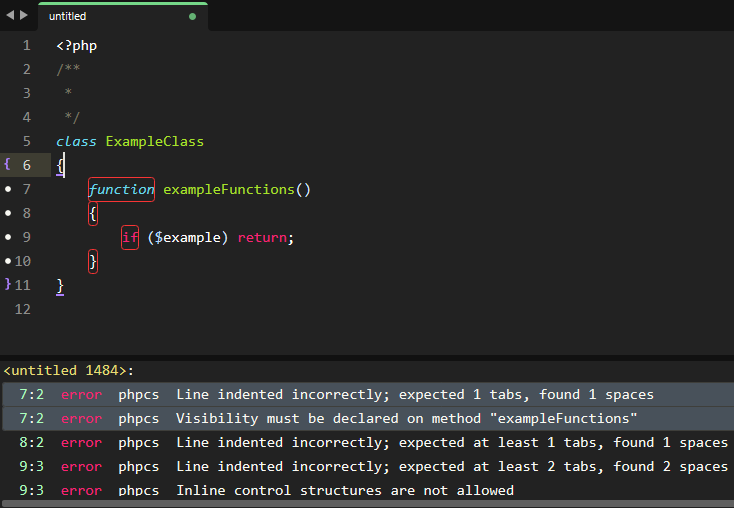The height and width of the screenshot is (508, 734).
Task: Open the 8:2 indentation error row
Action: coord(368,442)
